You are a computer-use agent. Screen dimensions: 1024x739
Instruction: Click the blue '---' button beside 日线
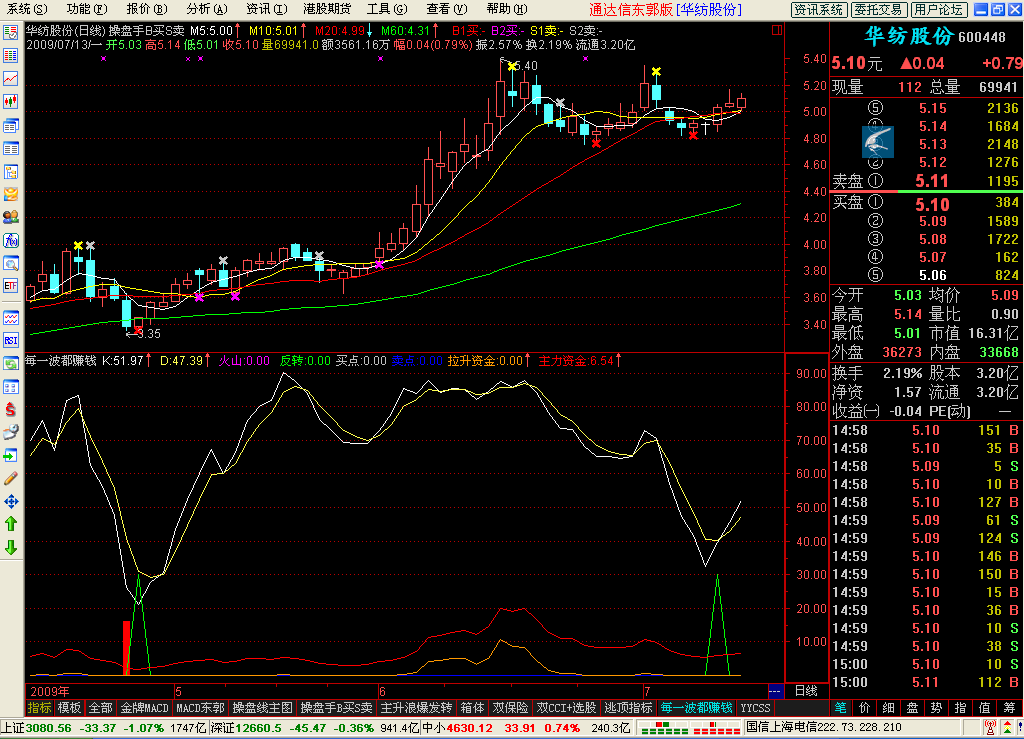pyautogui.click(x=775, y=691)
